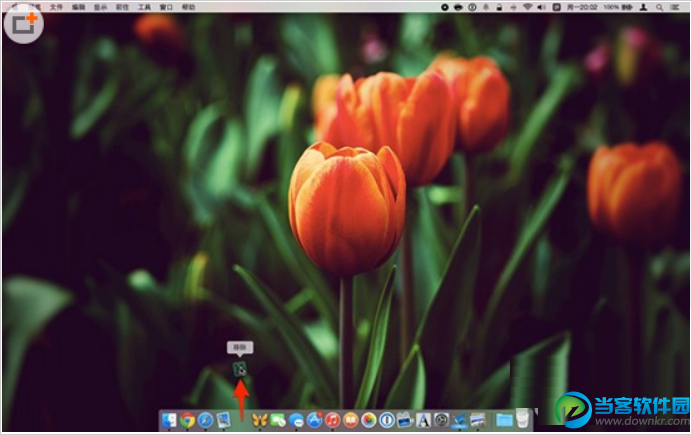691x435 pixels.
Task: Click the black record circle menu bar icon
Action: [x=445, y=7]
